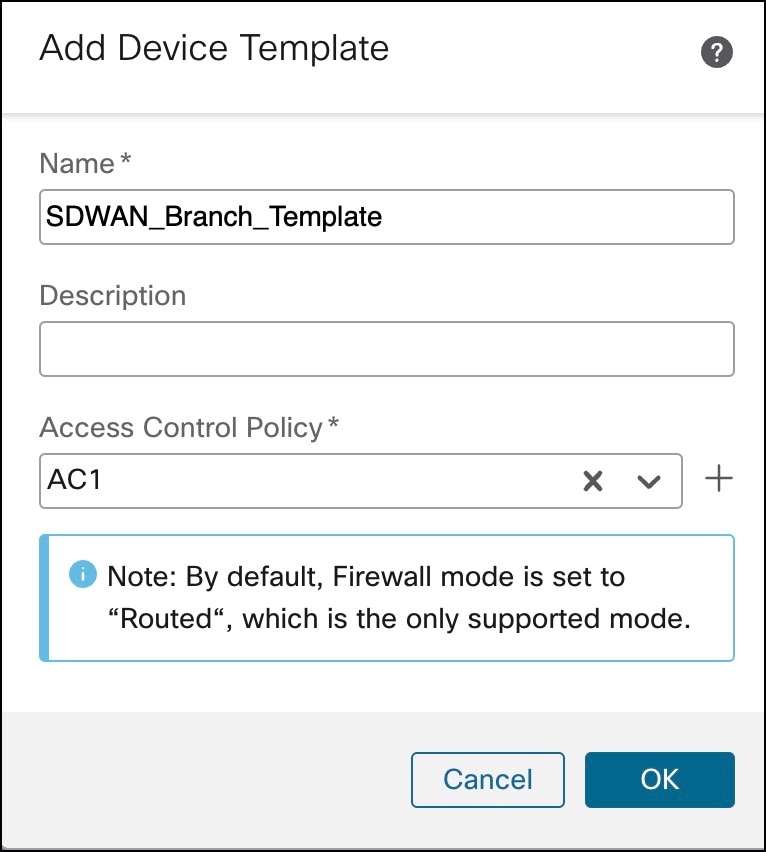The width and height of the screenshot is (766, 852).
Task: Click OK to save the device template
Action: click(659, 780)
